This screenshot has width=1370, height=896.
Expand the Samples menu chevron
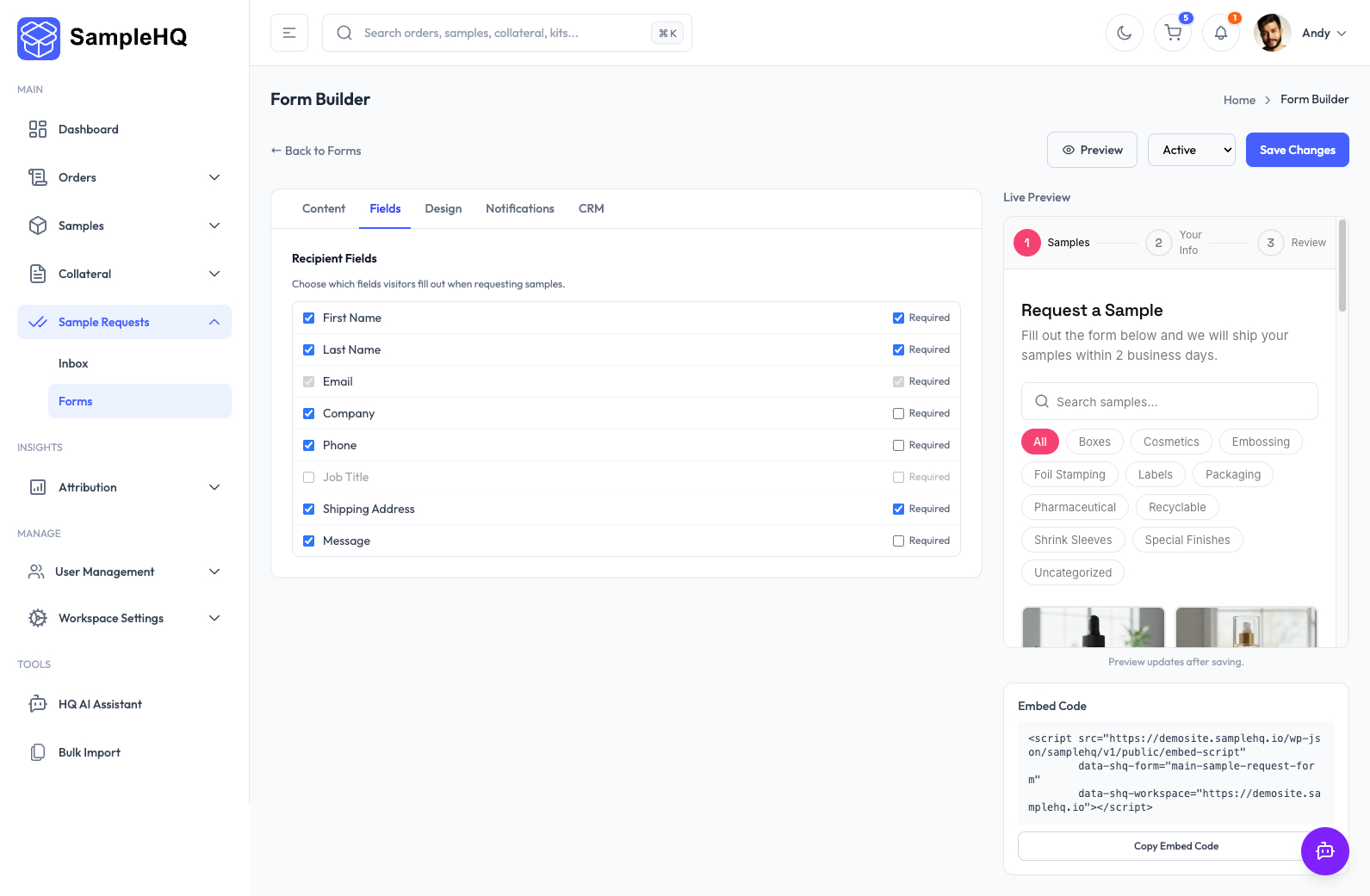[x=214, y=226]
